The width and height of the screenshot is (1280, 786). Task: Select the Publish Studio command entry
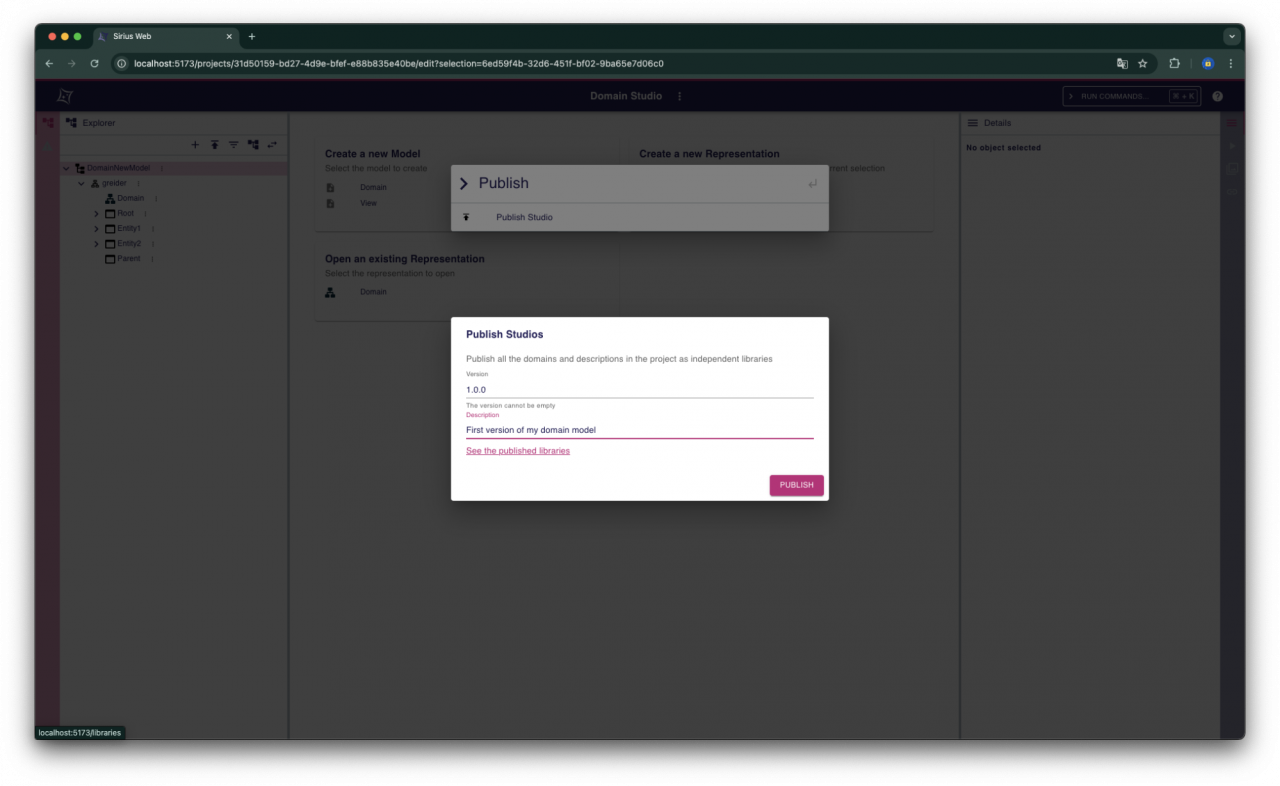pyautogui.click(x=640, y=217)
